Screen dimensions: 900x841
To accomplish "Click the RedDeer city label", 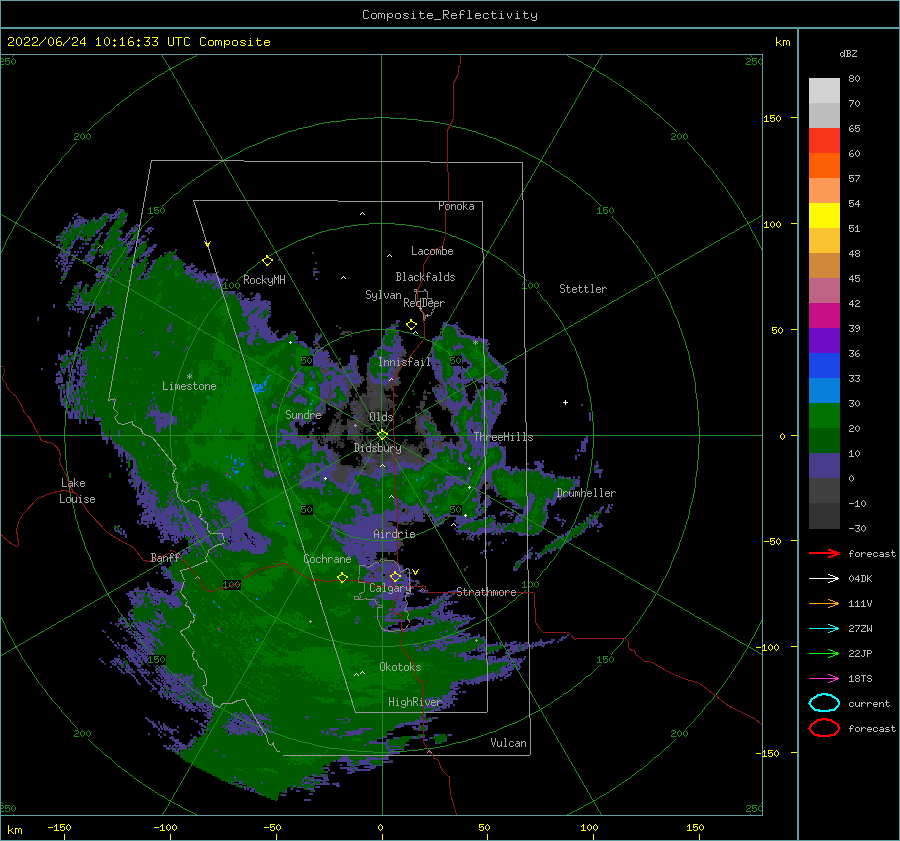I will (x=424, y=303).
